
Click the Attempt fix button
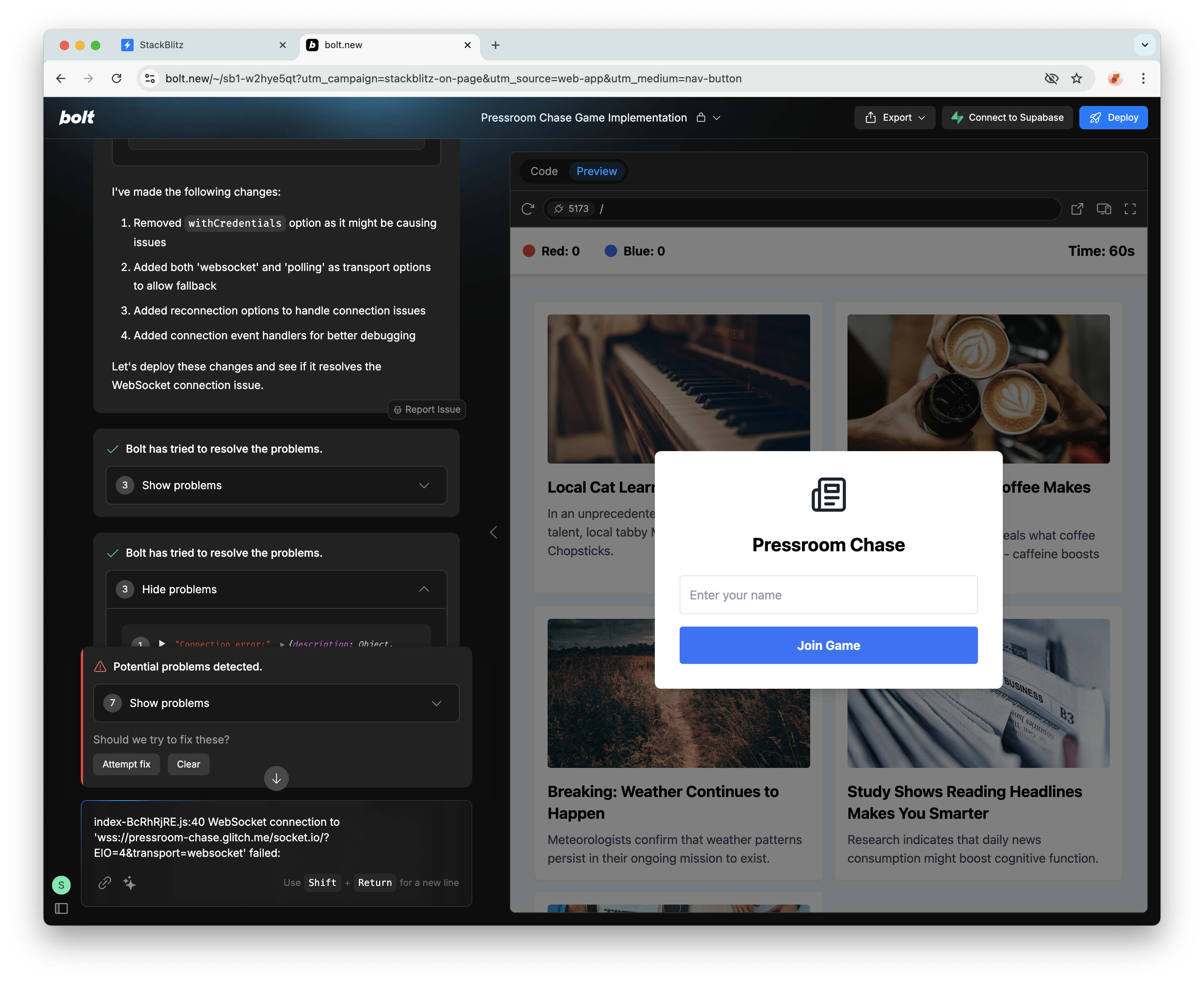(x=126, y=764)
